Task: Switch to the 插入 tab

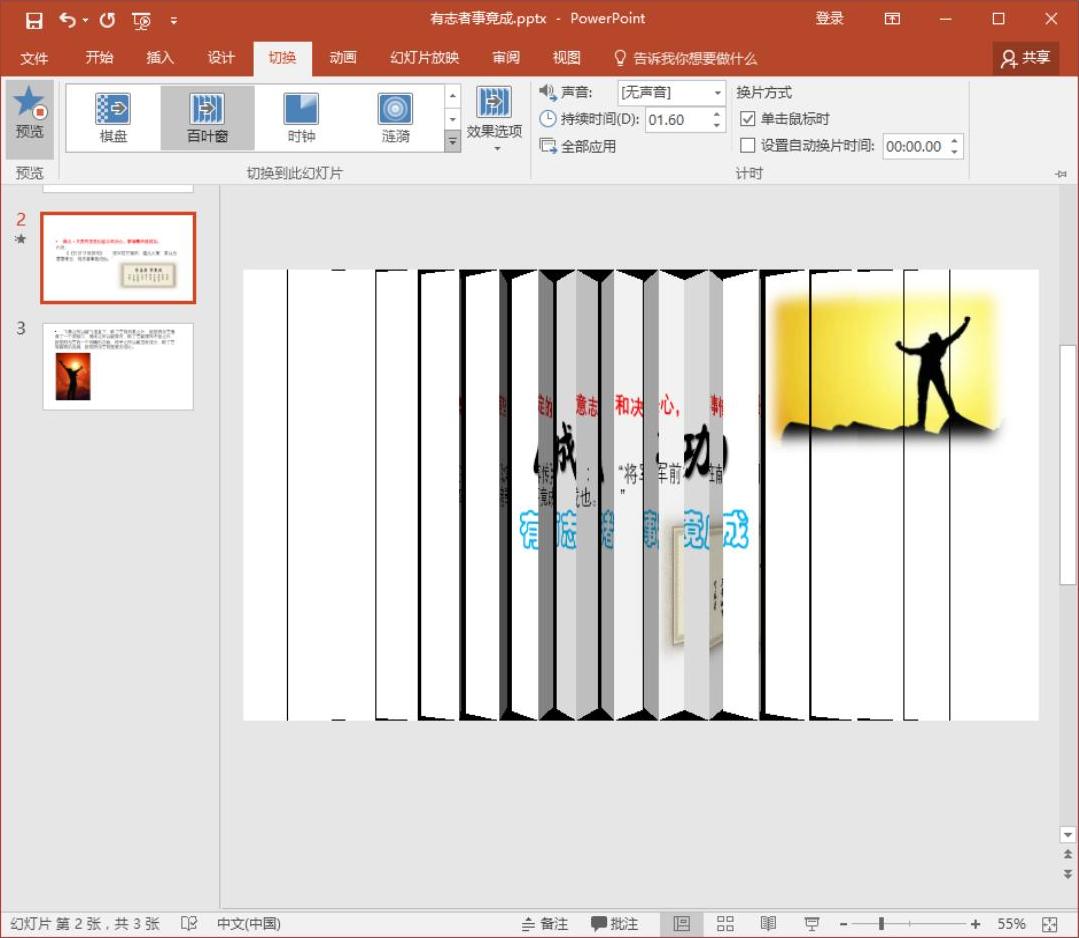Action: coord(160,58)
